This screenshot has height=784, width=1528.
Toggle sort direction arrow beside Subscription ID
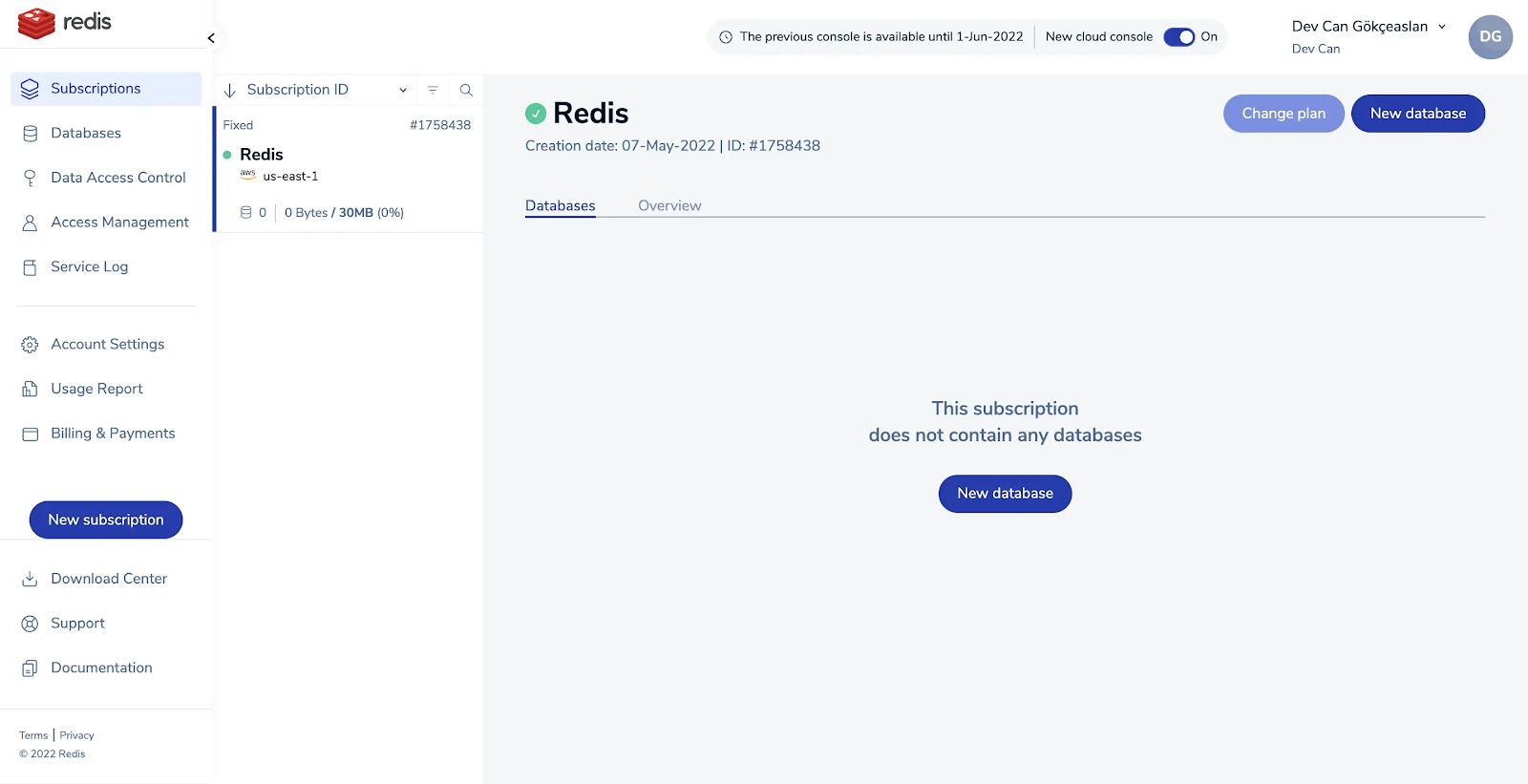point(230,91)
